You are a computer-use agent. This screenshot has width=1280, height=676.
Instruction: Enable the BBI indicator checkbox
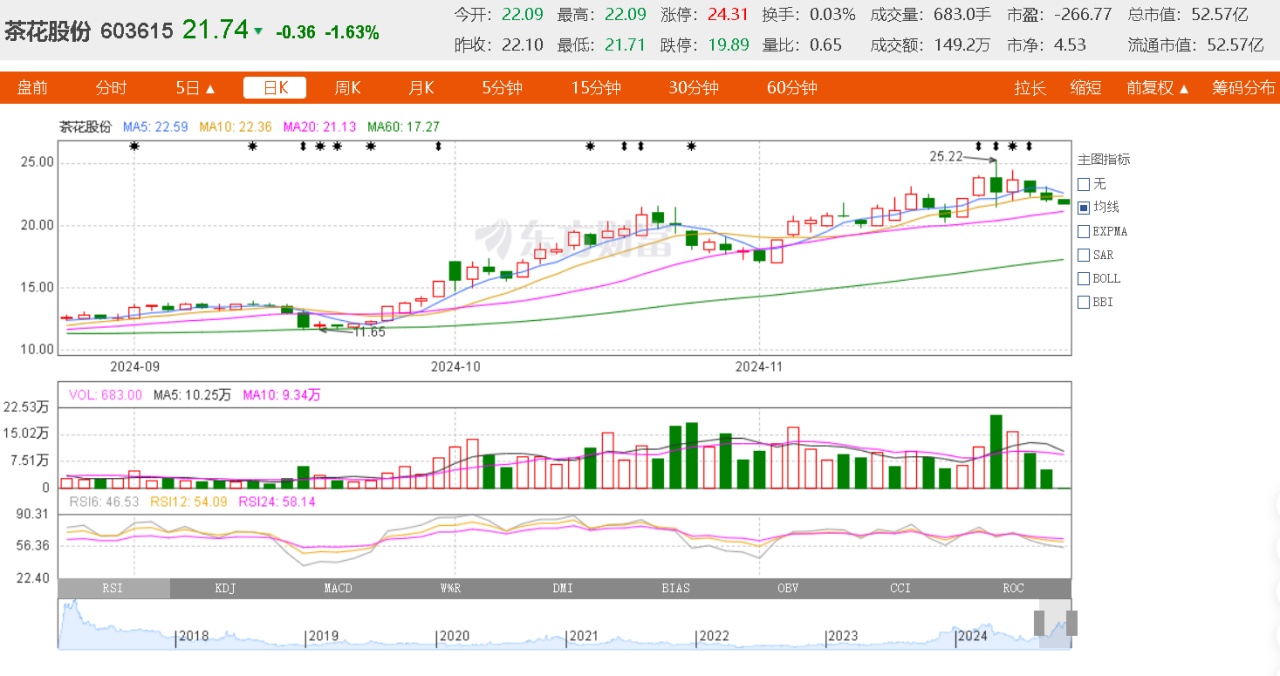pyautogui.click(x=1084, y=302)
